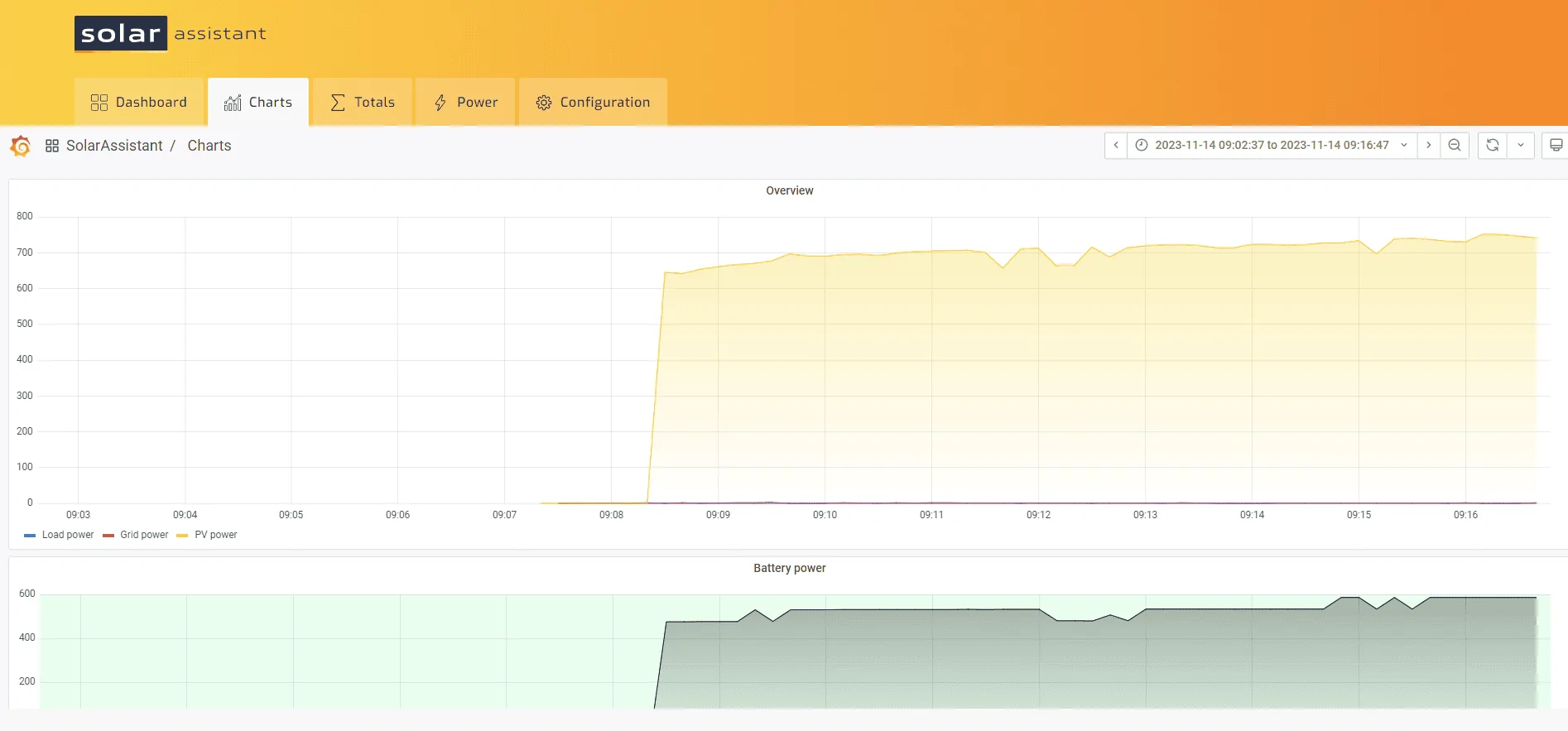Click the yellow PV power legend swatch
Viewport: 1568px width, 731px height.
point(182,536)
